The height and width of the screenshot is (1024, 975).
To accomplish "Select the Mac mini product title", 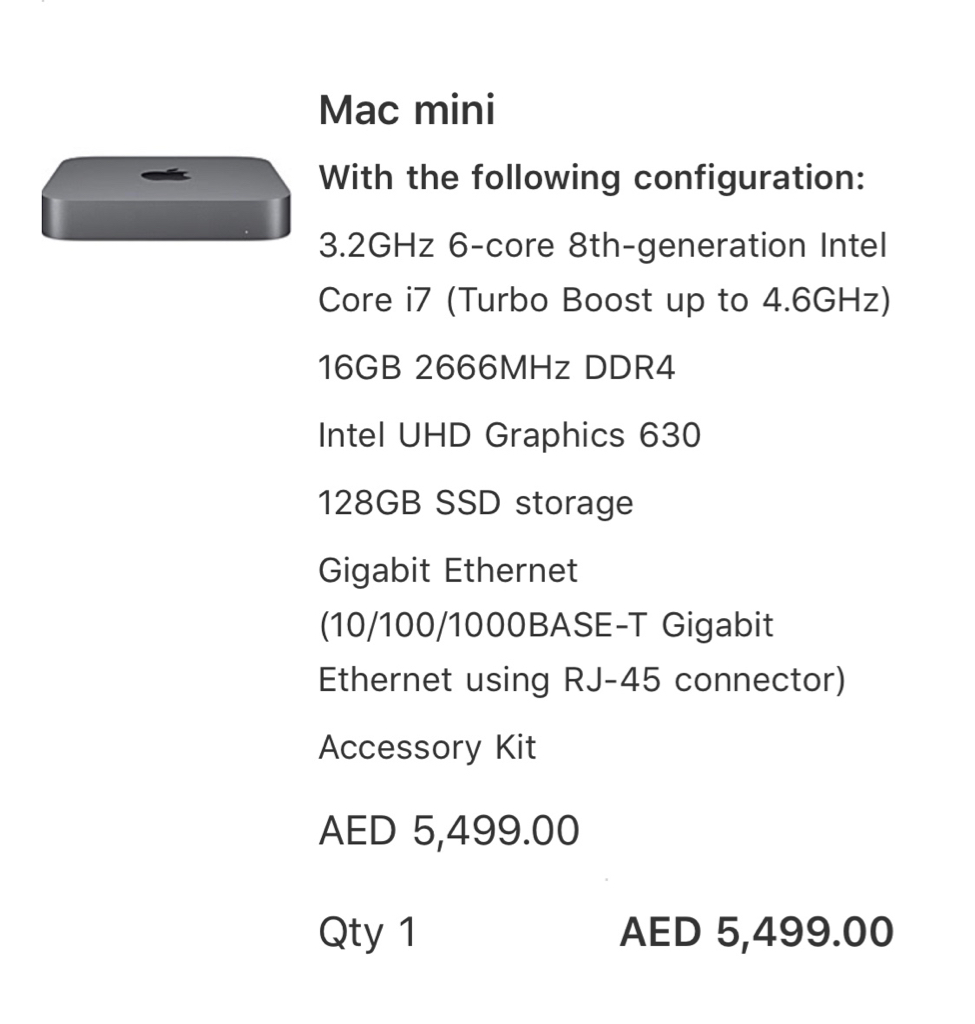I will coord(406,110).
